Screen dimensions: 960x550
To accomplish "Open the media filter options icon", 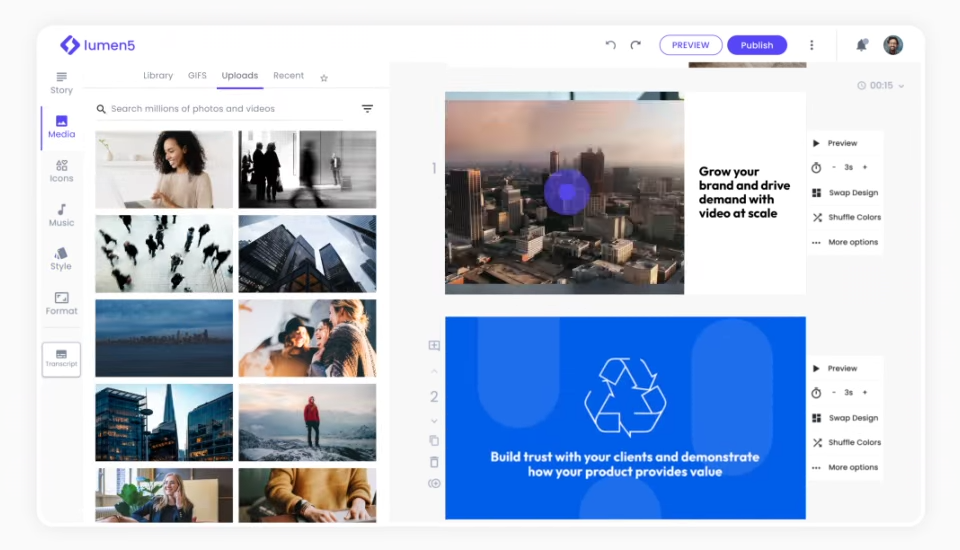I will pos(367,108).
